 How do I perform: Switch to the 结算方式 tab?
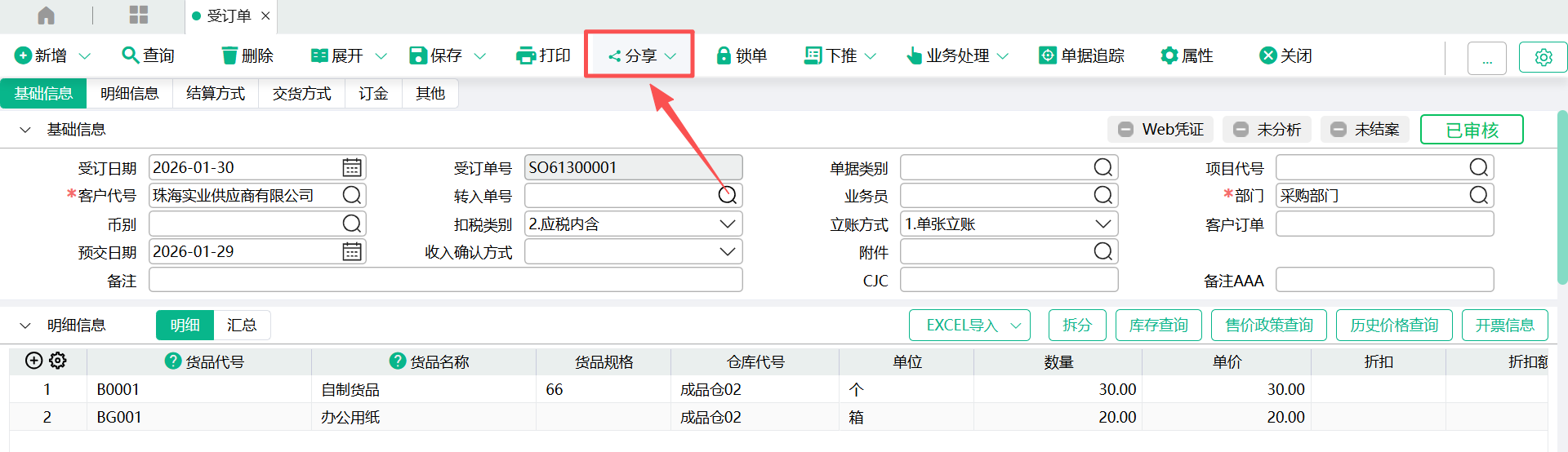coord(216,94)
